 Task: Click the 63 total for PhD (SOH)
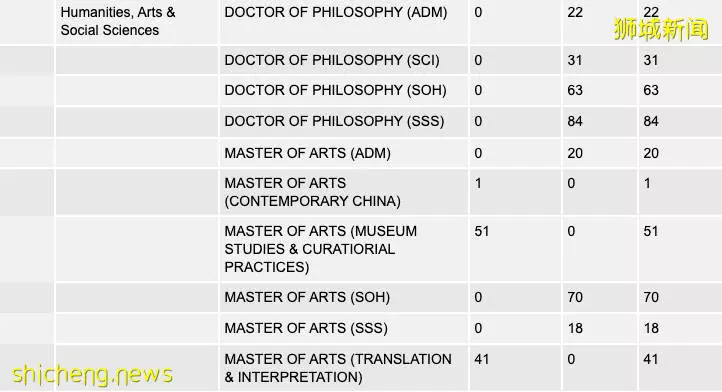(x=651, y=90)
